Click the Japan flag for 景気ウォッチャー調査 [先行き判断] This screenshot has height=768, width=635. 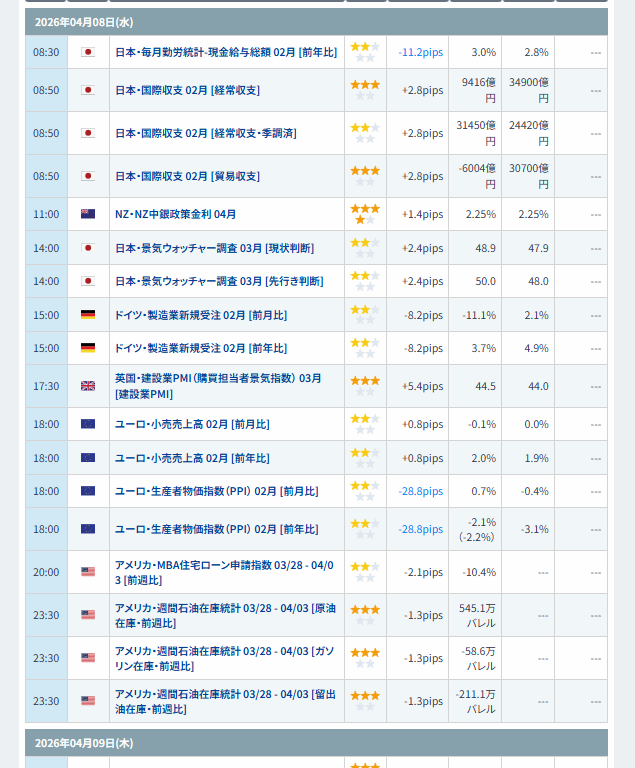pyautogui.click(x=88, y=282)
